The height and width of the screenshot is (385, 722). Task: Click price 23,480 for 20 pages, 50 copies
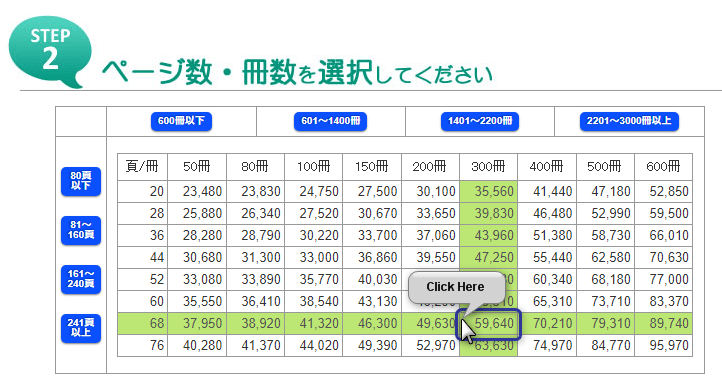click(197, 192)
